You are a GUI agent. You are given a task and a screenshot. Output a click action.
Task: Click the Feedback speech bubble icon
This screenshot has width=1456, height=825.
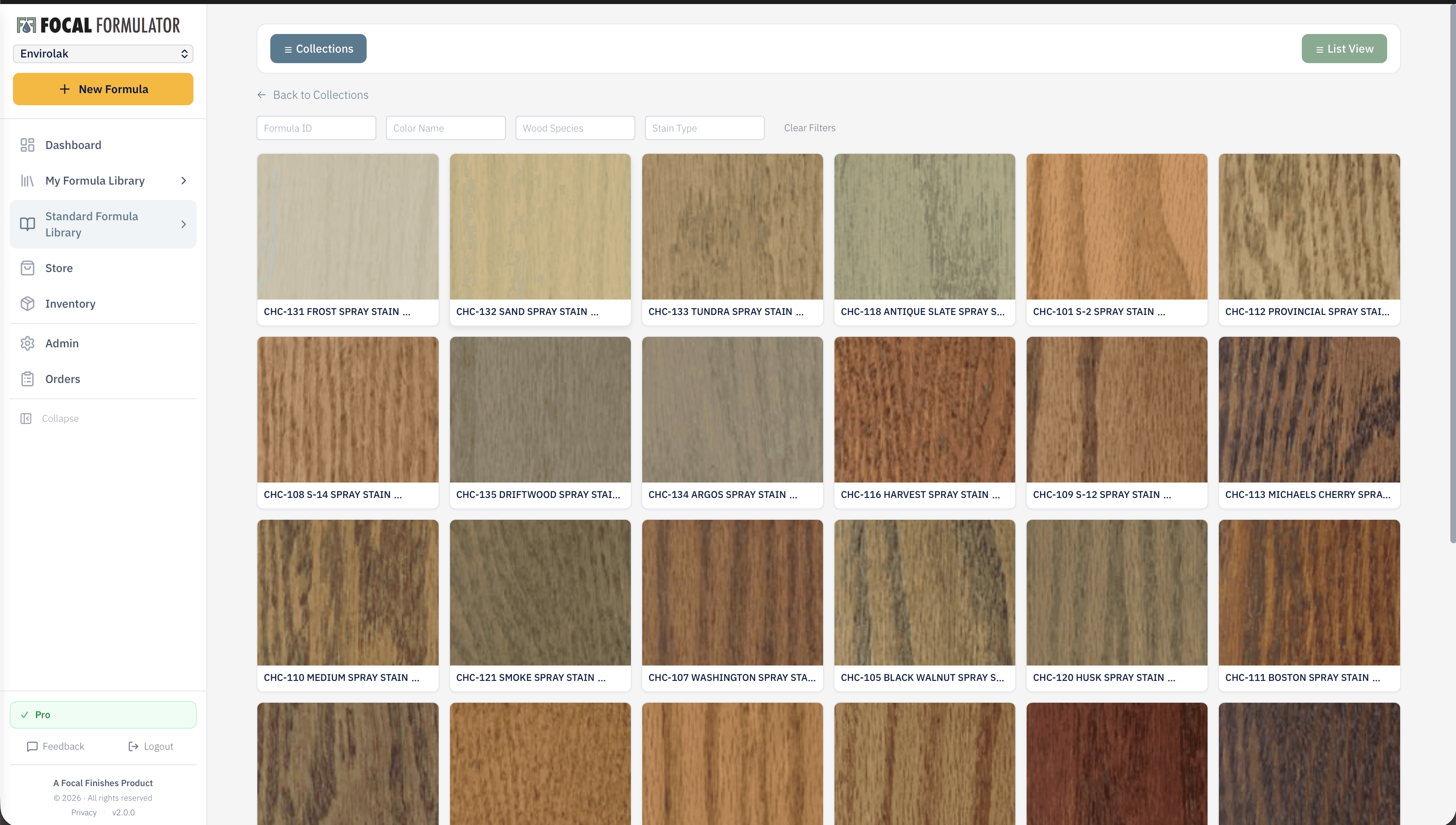(x=32, y=746)
